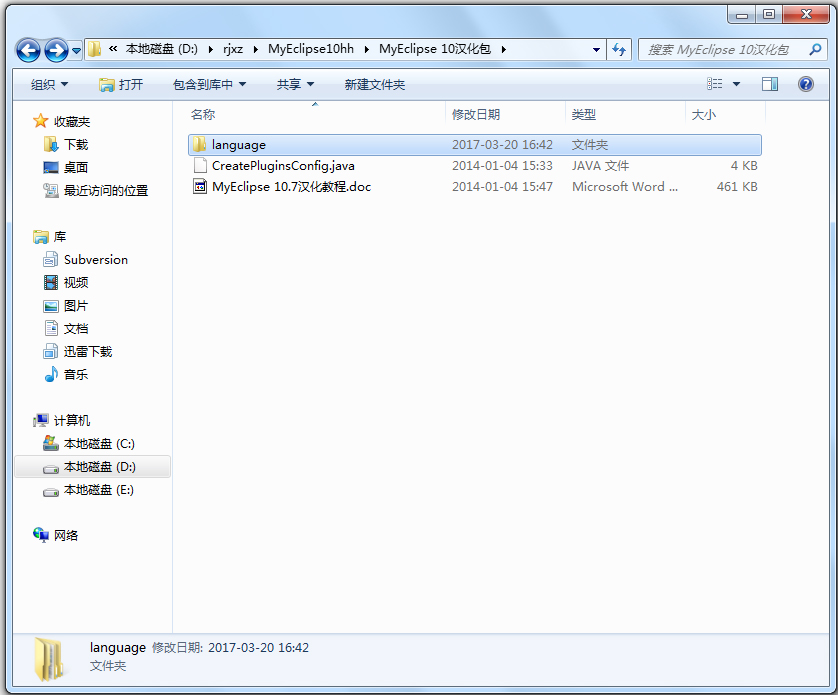Click the folder icon in address bar
This screenshot has height=695, width=838.
coord(95,49)
